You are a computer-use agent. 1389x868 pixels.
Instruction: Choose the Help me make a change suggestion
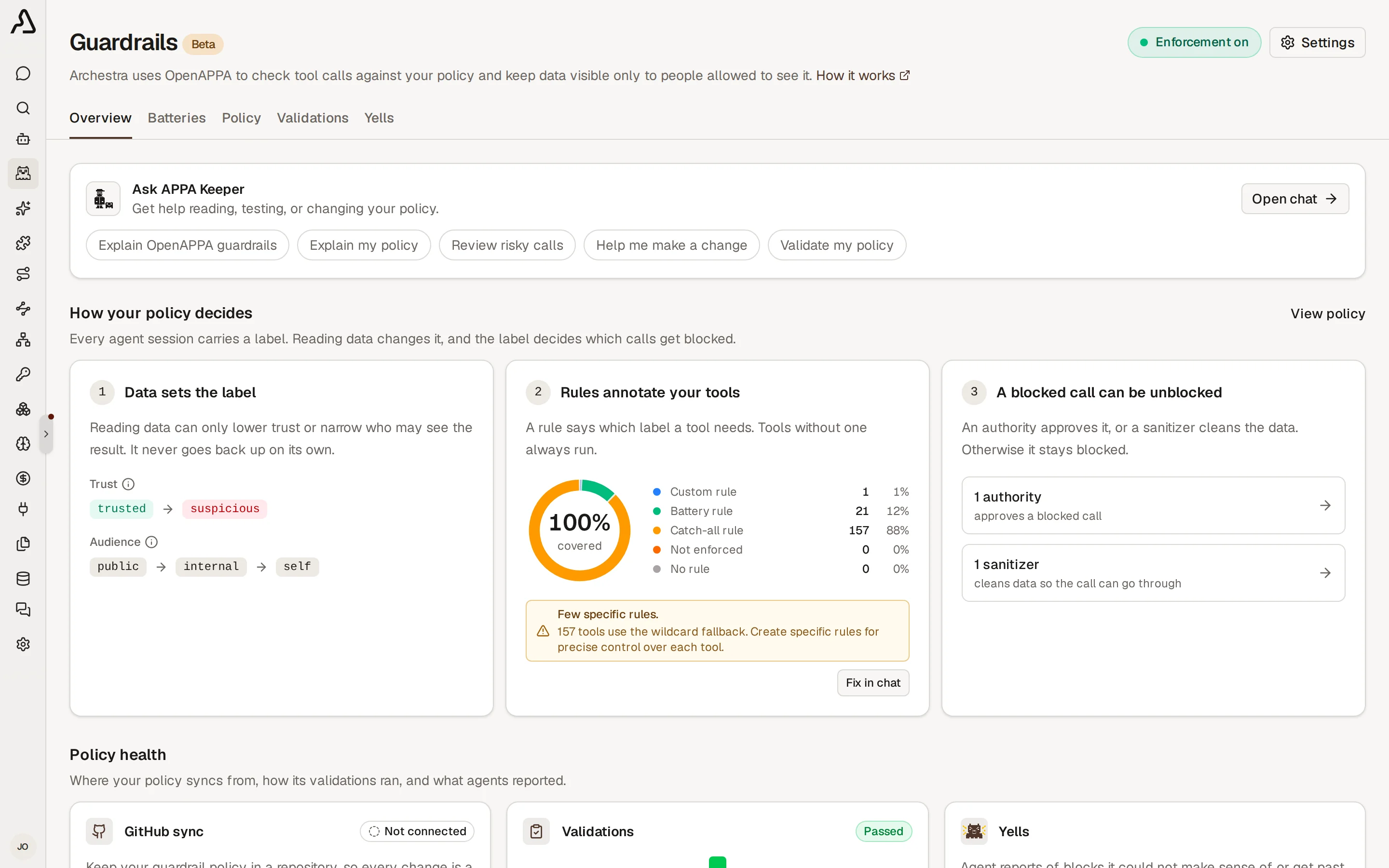pyautogui.click(x=671, y=245)
